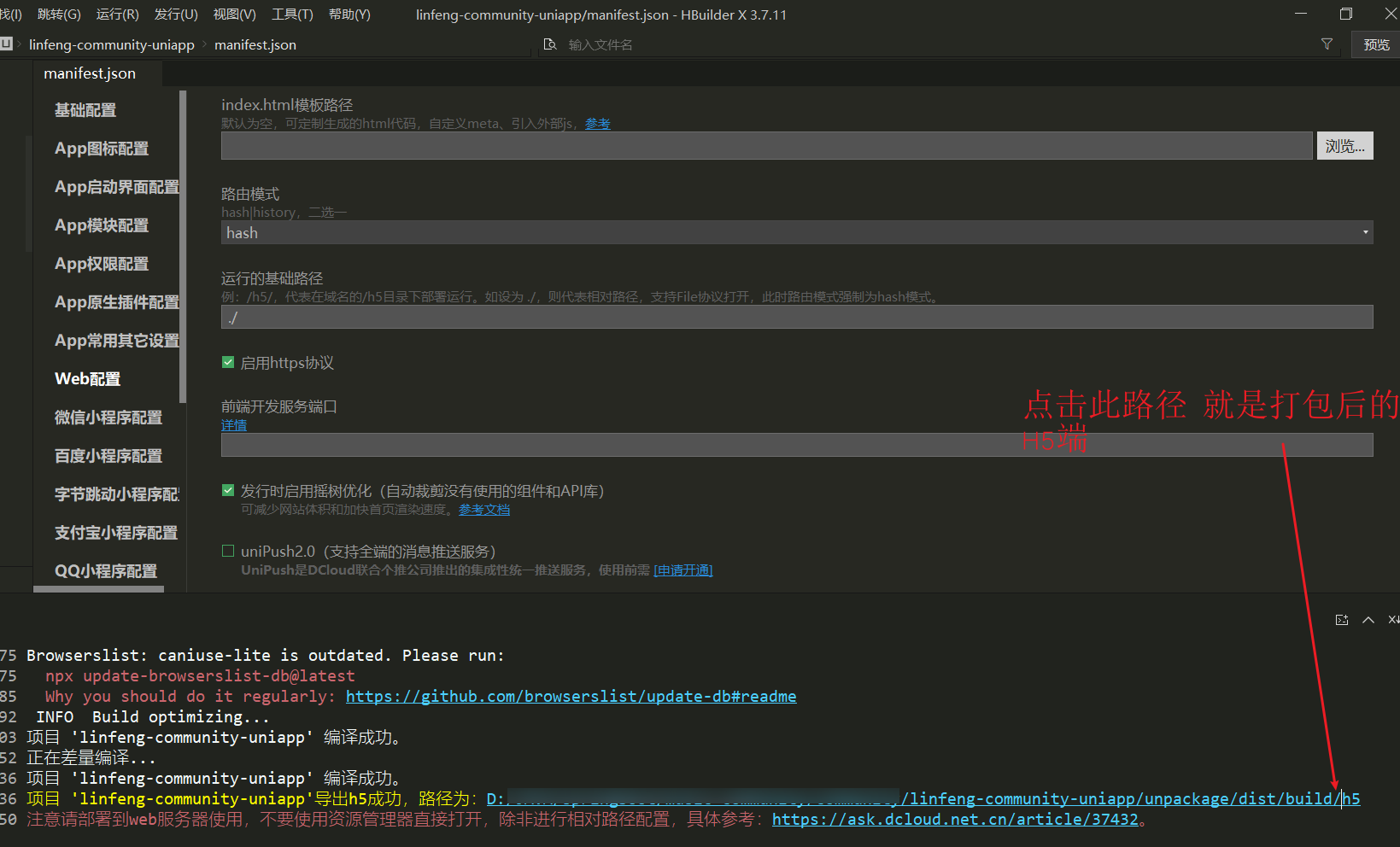
Task: Click the 预览 preview button
Action: (1376, 44)
